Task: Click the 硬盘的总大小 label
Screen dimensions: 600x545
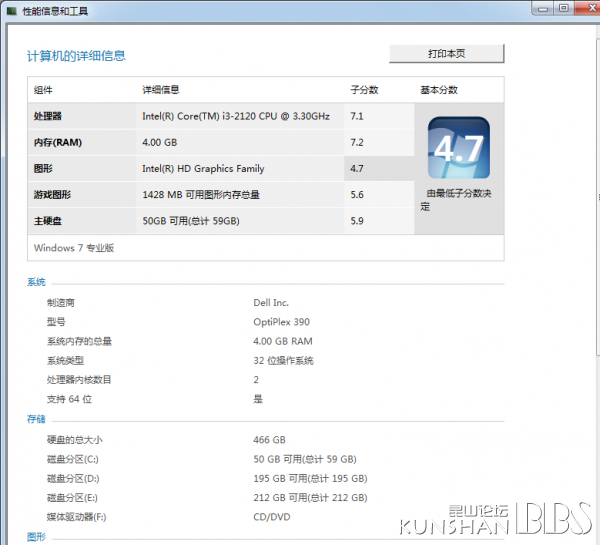Action: [x=75, y=440]
